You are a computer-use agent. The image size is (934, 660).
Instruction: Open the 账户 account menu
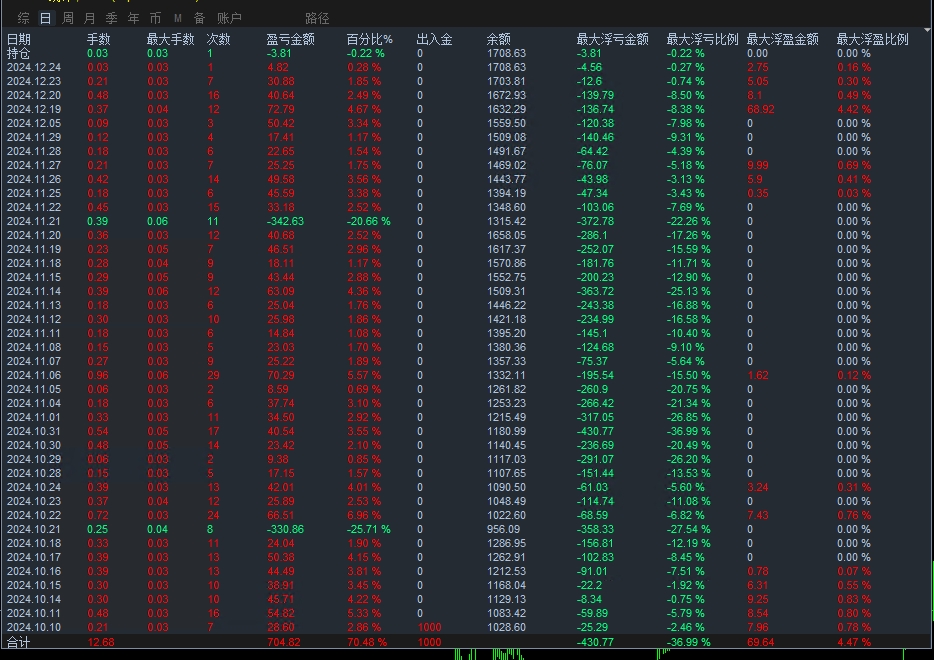(230, 17)
